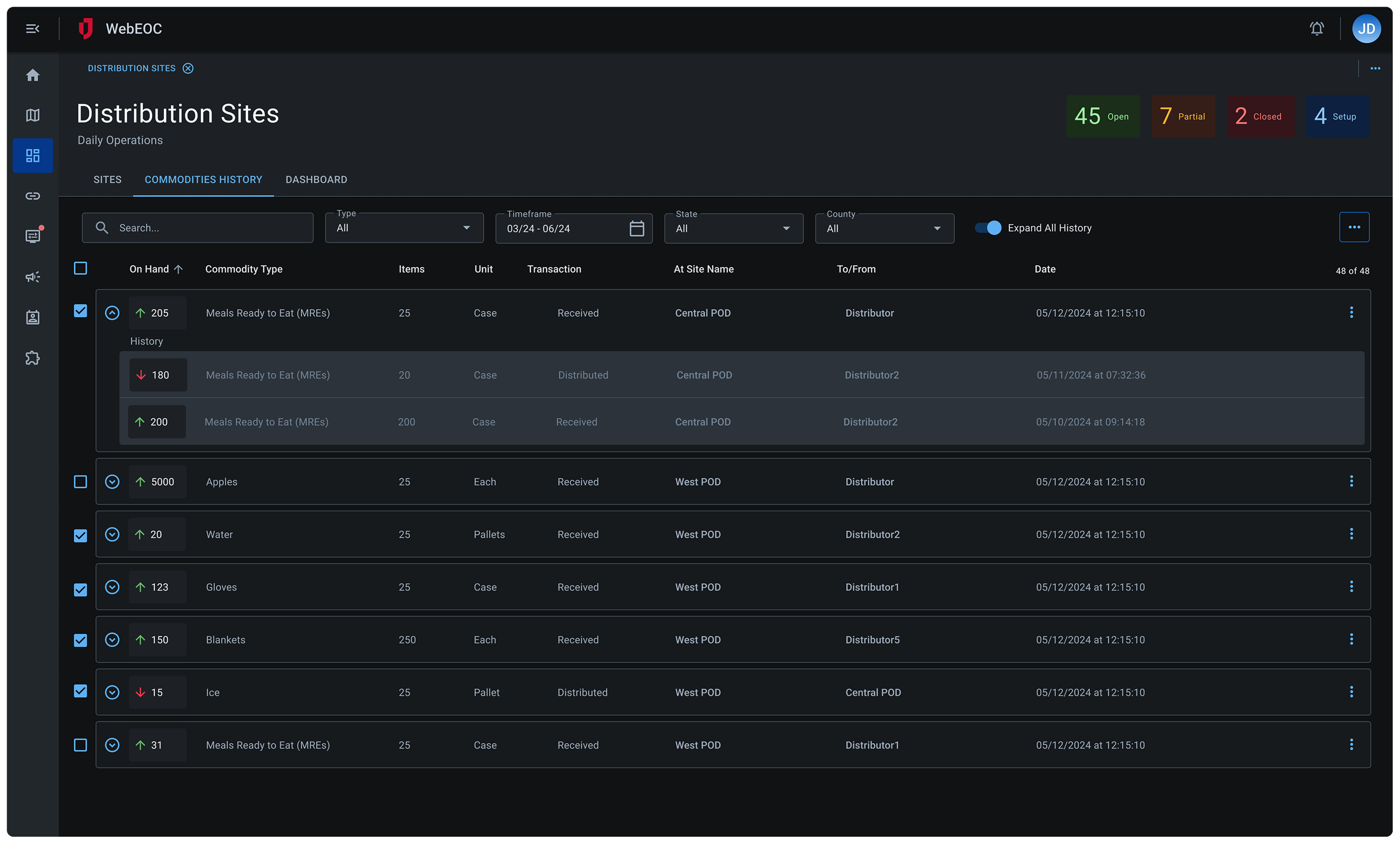Viewport: 1400px width, 844px height.
Task: Switch to the Dashboard tab
Action: [x=316, y=179]
